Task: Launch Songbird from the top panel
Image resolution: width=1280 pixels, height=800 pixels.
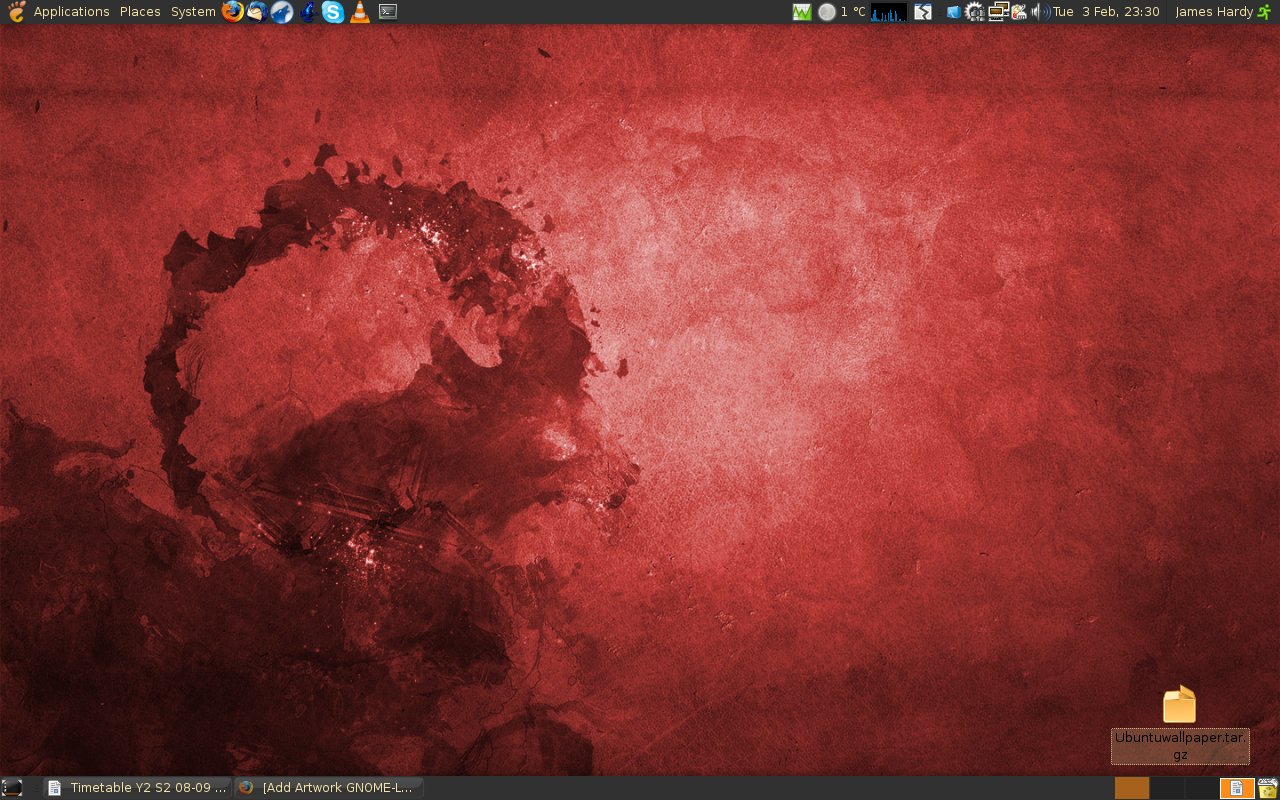Action: pos(282,12)
